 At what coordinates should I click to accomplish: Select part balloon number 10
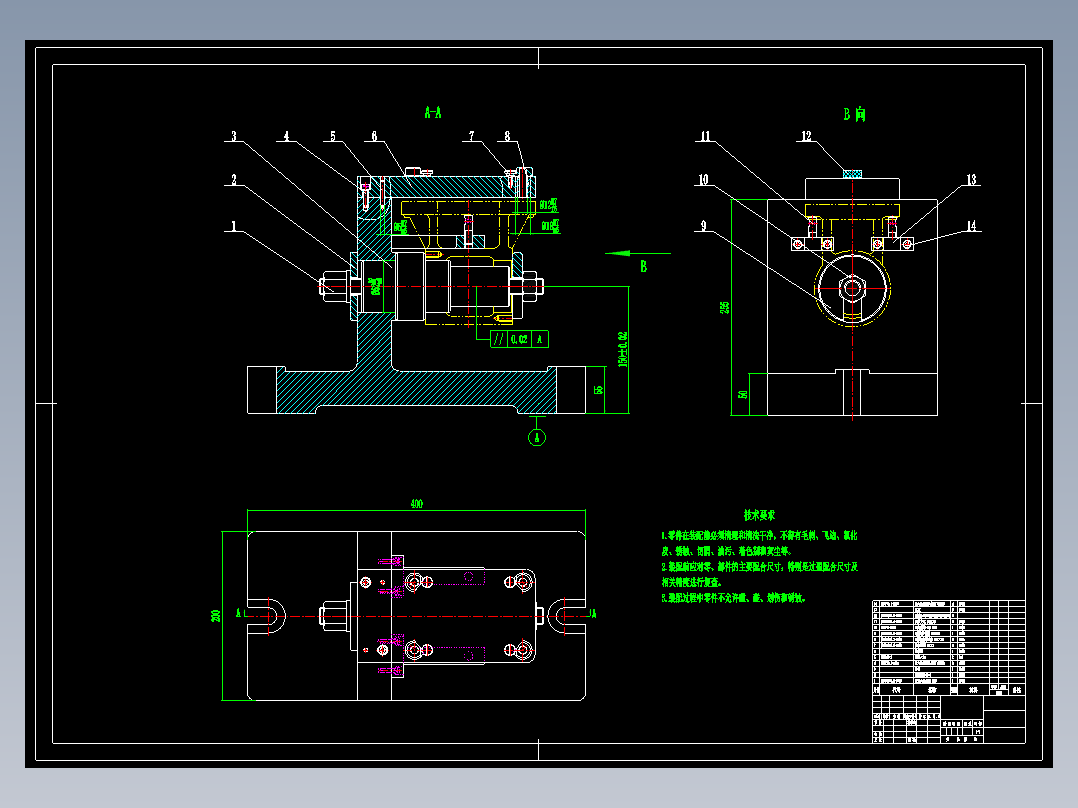click(x=703, y=179)
